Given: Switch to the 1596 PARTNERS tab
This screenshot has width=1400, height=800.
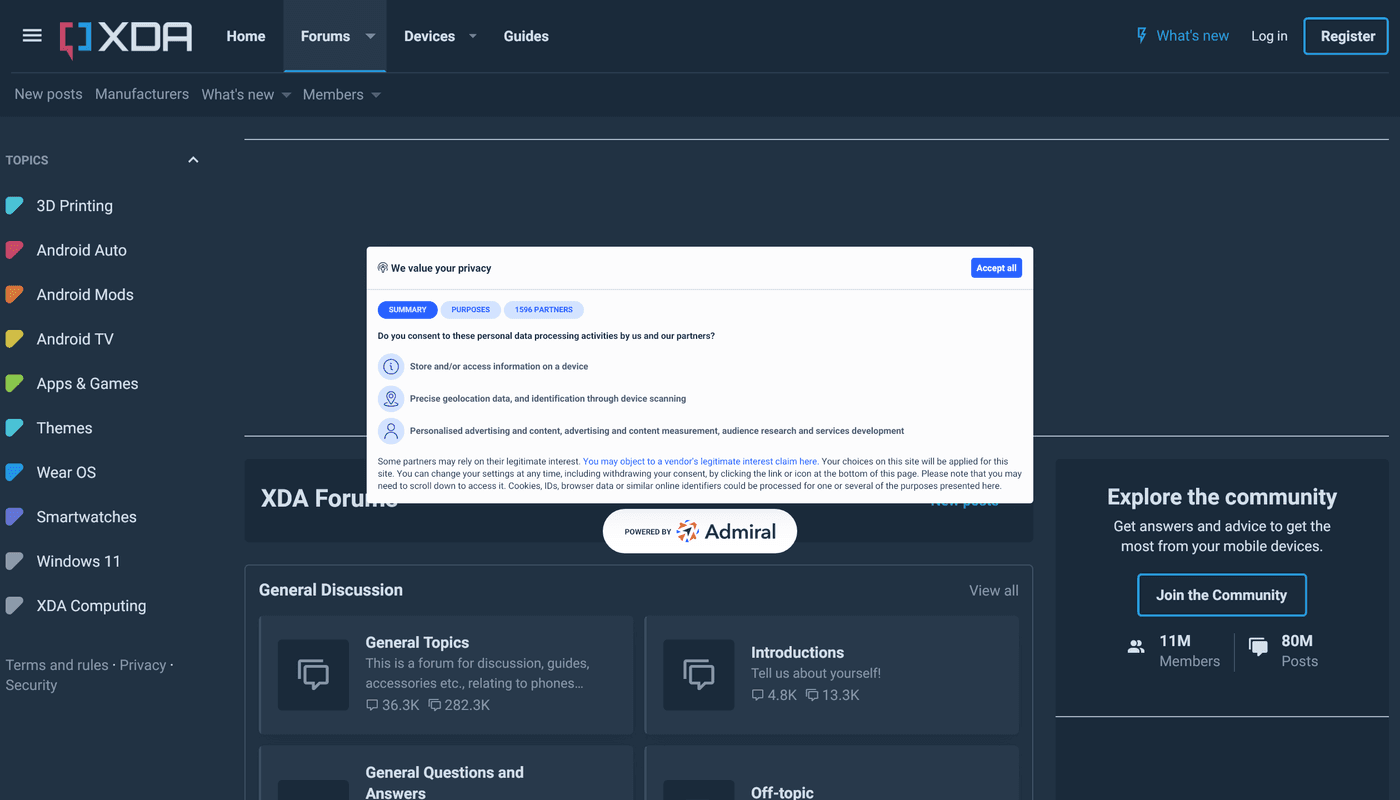Looking at the screenshot, I should coord(544,310).
